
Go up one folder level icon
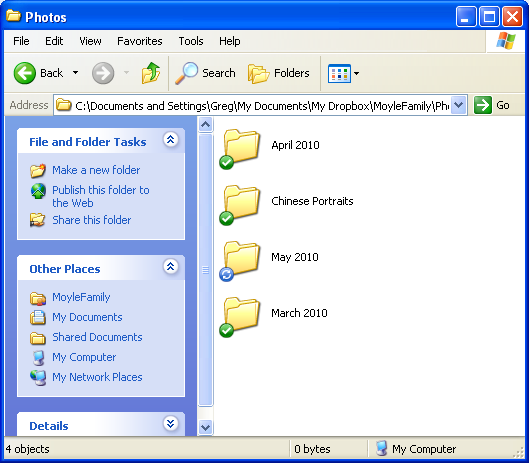(x=150, y=73)
